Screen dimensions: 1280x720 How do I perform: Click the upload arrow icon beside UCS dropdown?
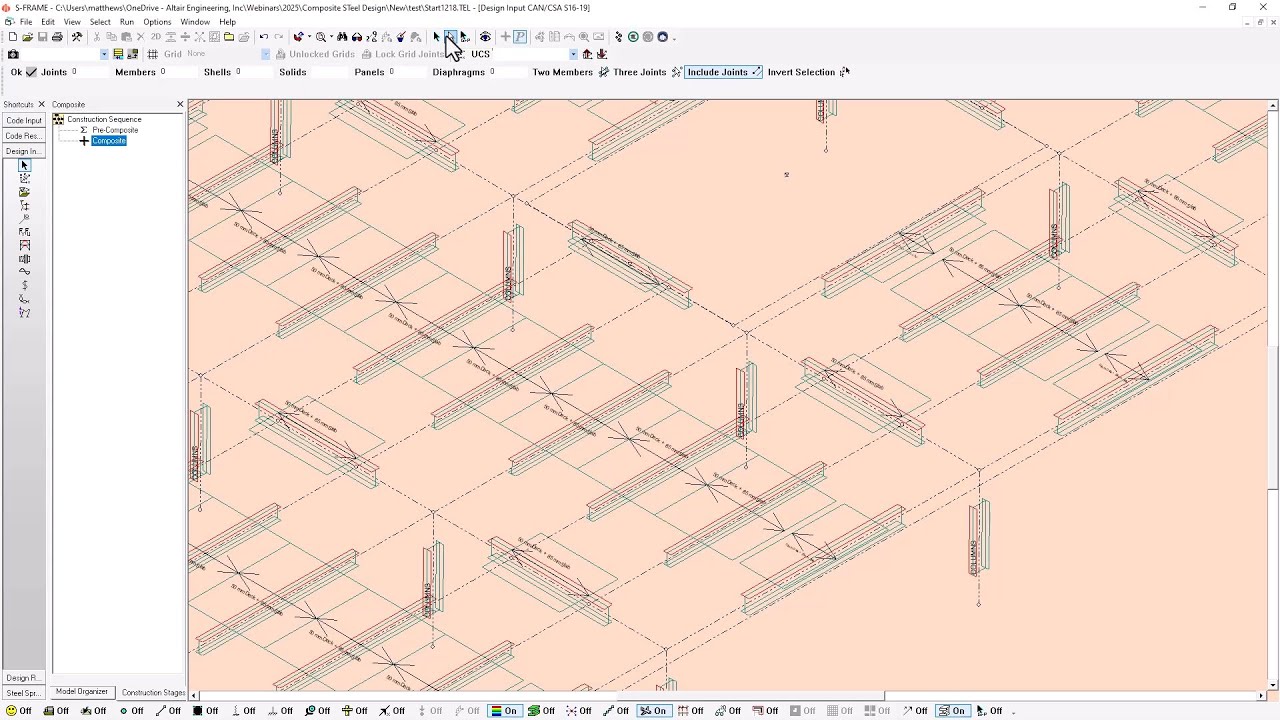587,54
